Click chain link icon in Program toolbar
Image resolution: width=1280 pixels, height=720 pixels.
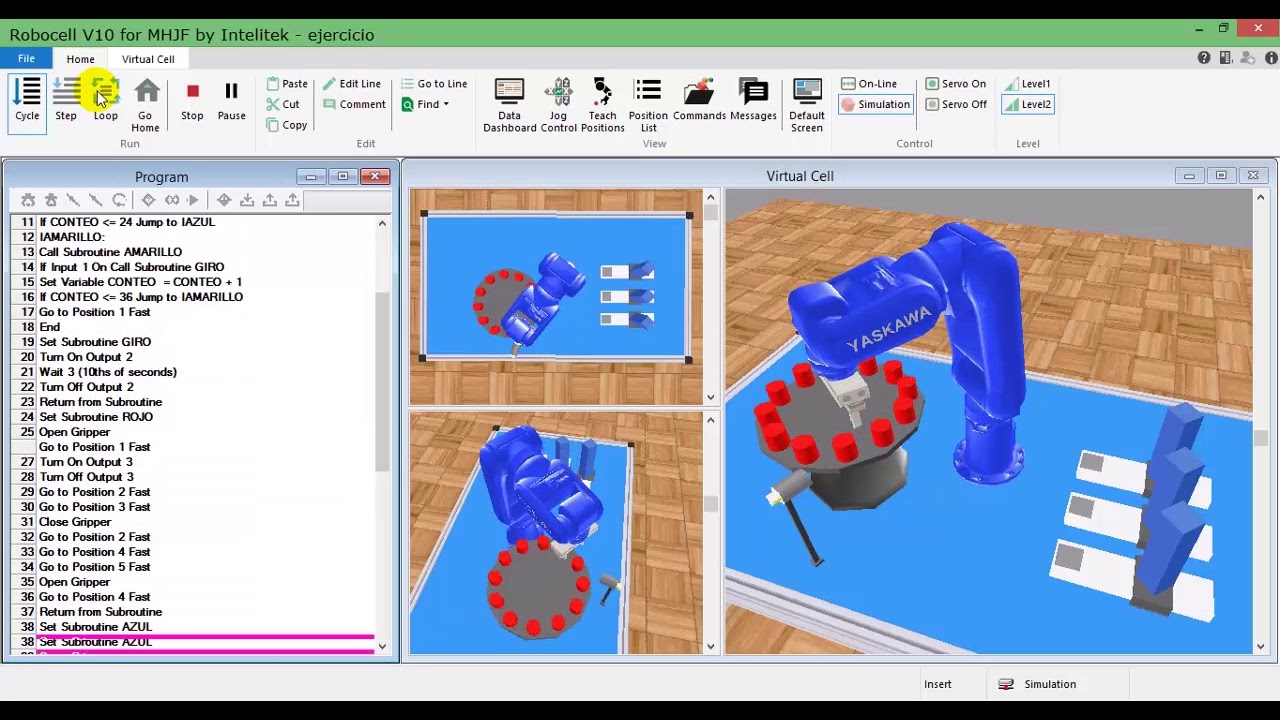[172, 200]
